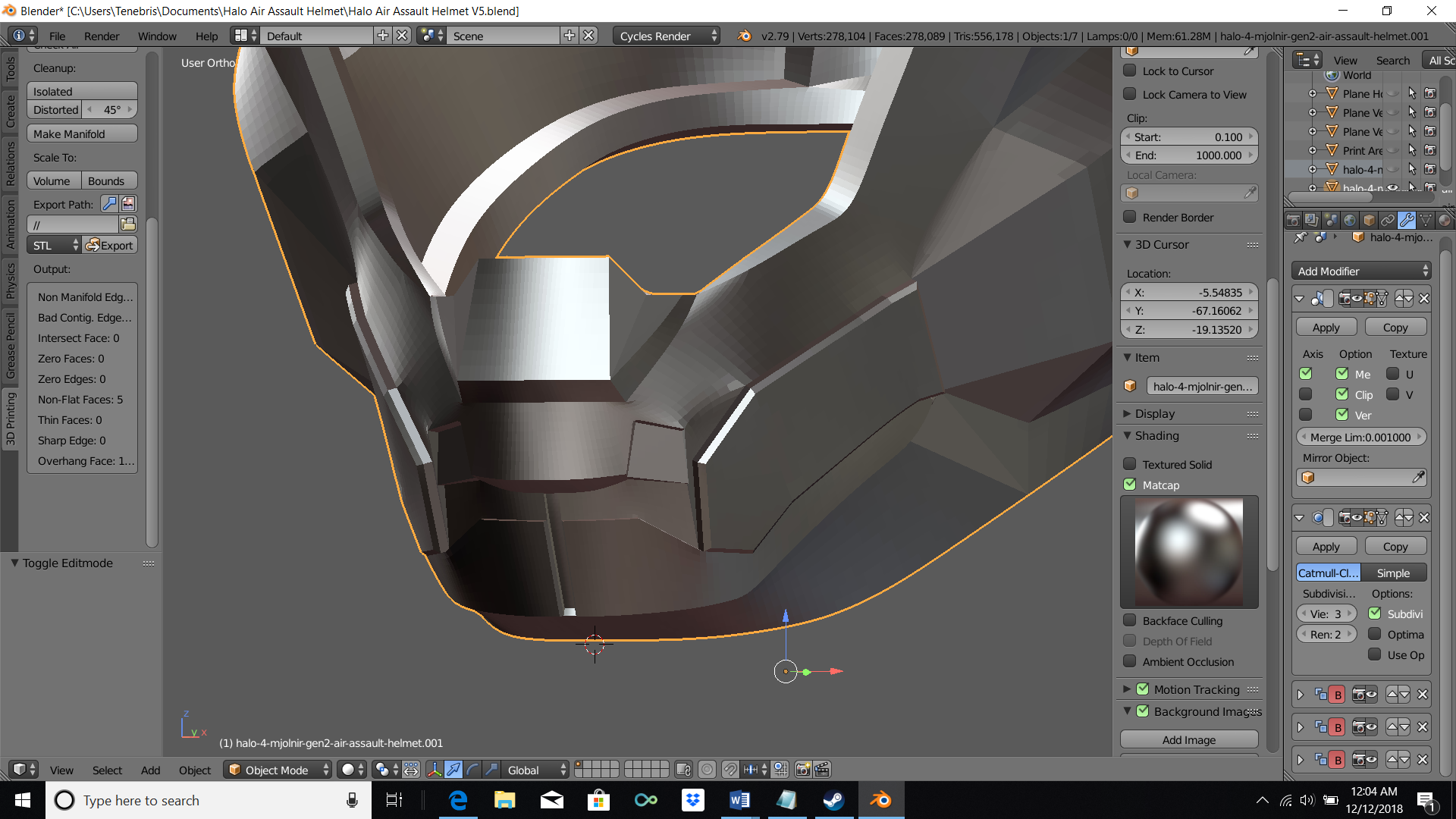The height and width of the screenshot is (819, 1456).
Task: Toggle render camera for Plane Ho row
Action: tap(1430, 93)
